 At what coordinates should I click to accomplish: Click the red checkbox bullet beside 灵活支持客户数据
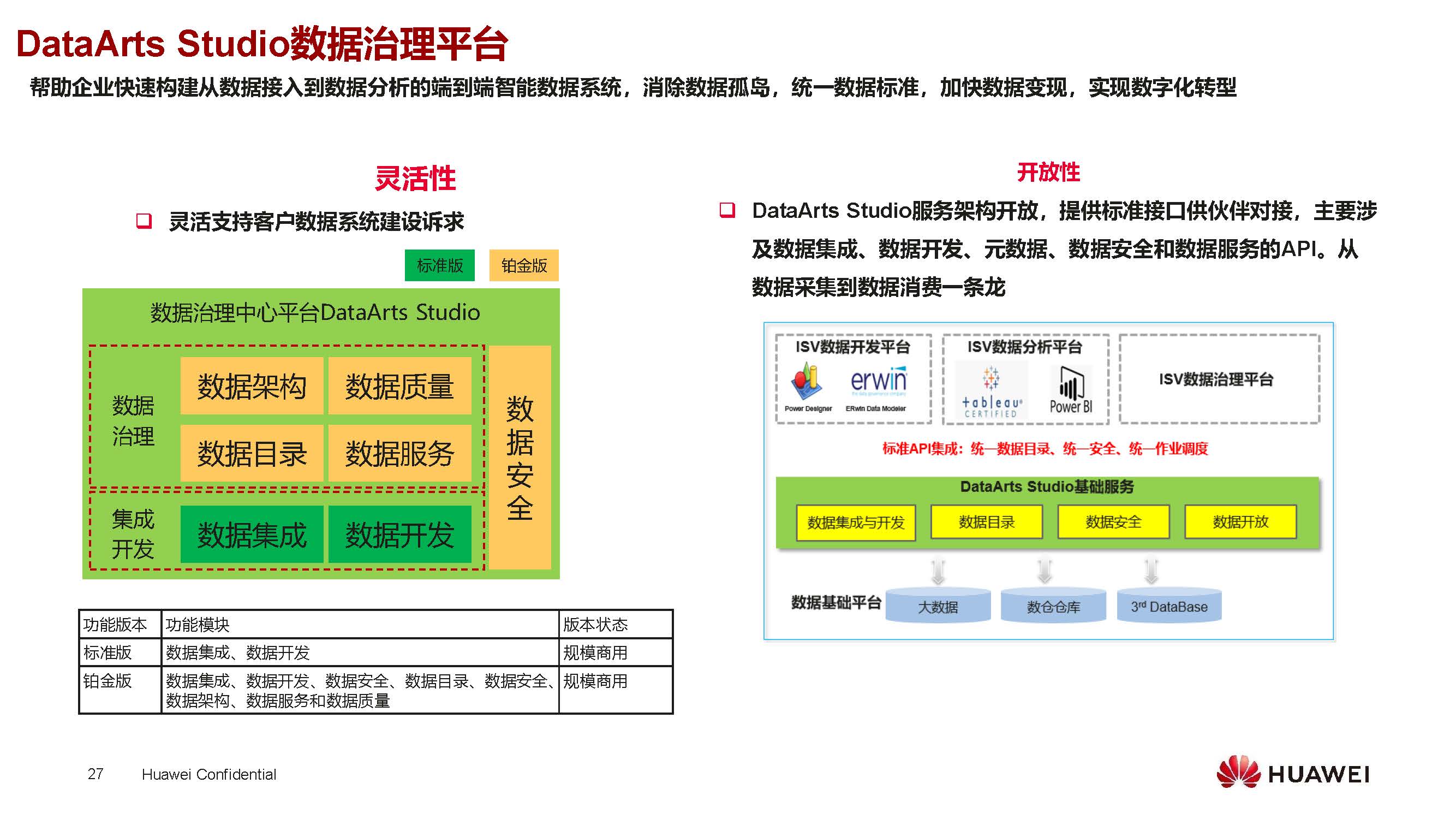144,221
